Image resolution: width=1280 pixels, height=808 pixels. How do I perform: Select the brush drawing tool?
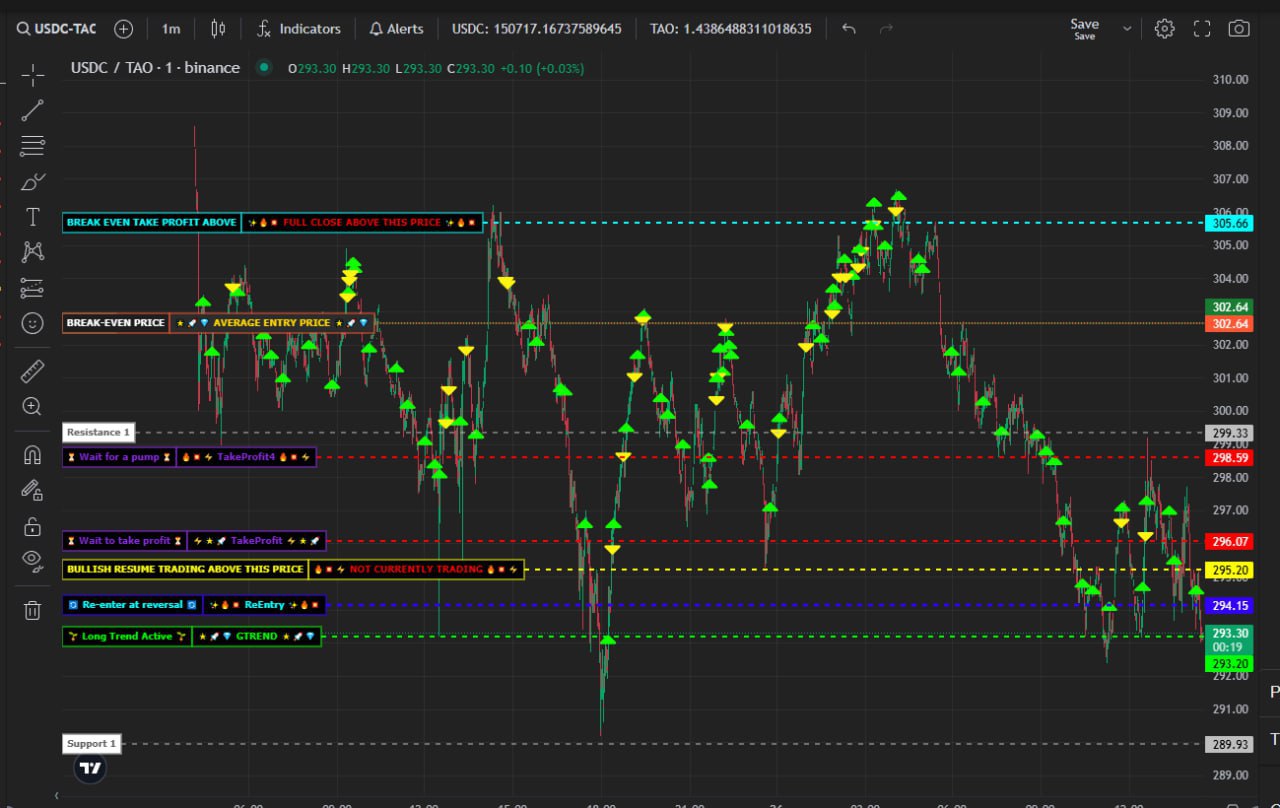click(x=32, y=181)
